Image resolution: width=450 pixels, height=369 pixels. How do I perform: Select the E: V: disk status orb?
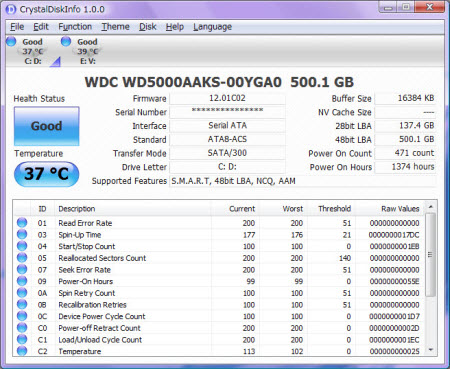pyautogui.click(x=66, y=41)
